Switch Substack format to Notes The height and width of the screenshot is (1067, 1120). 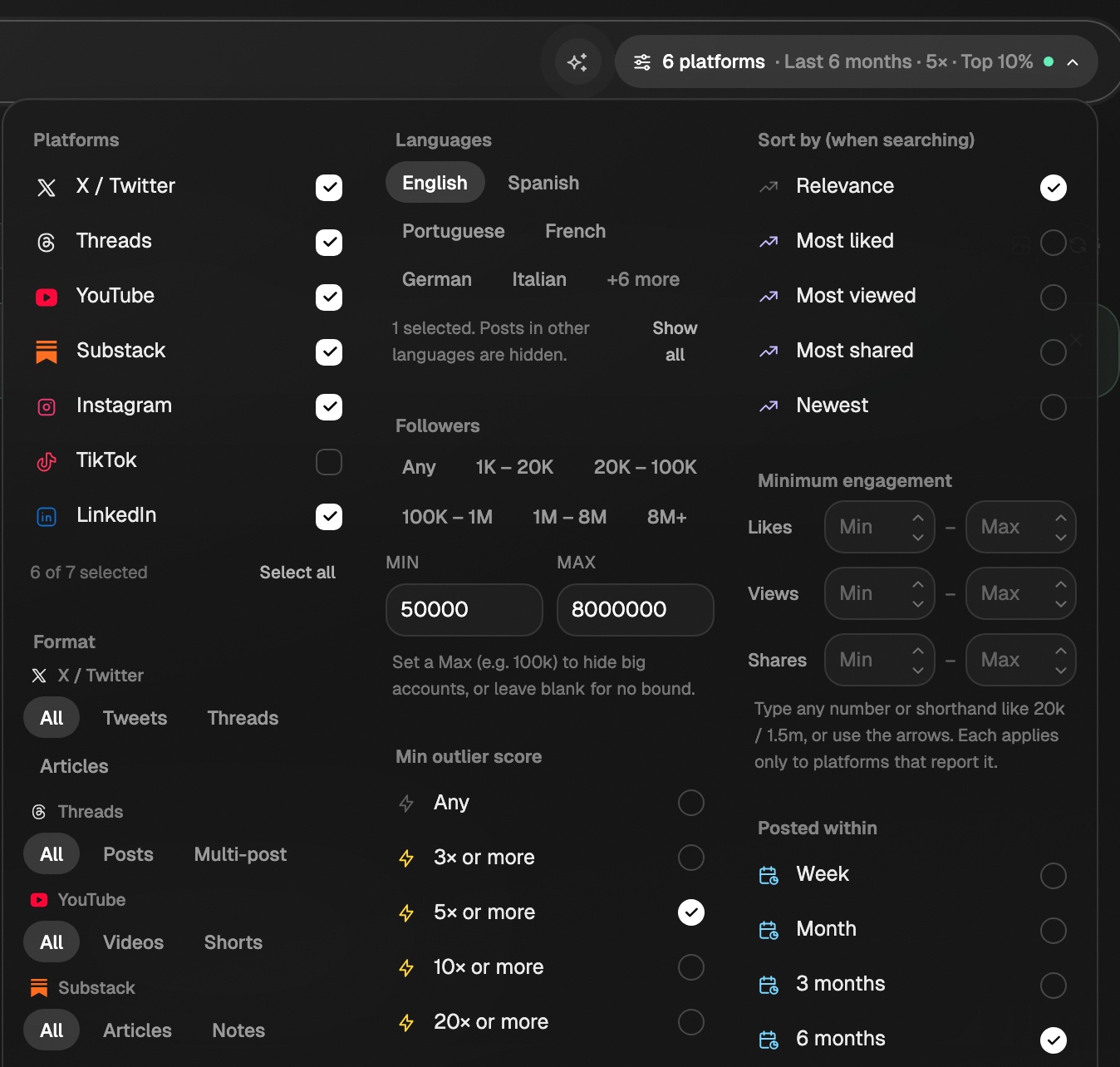pos(238,1030)
